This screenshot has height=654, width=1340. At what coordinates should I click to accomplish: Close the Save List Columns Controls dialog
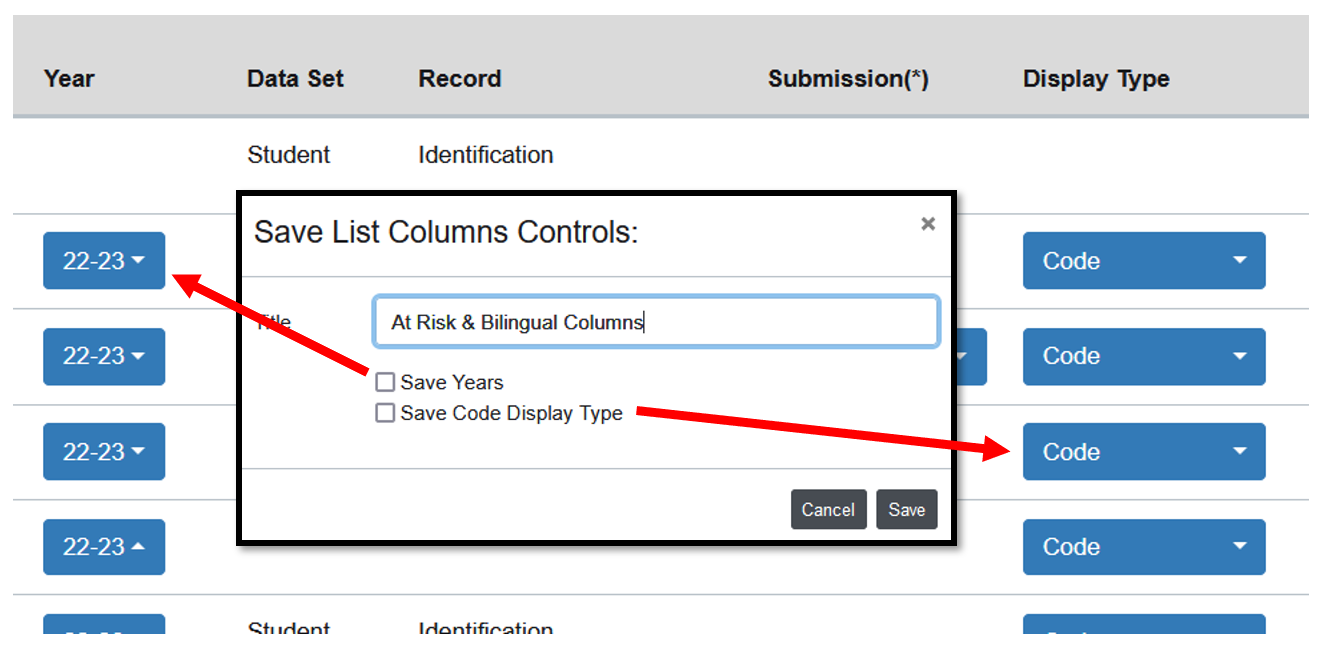[928, 224]
